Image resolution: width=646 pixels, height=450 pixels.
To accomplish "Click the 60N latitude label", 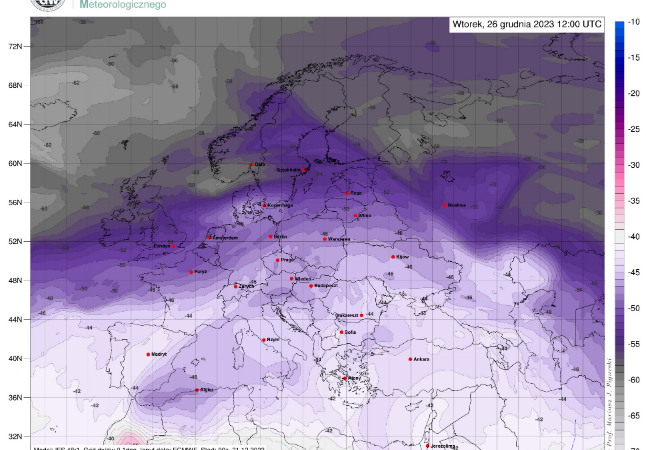I will tap(15, 164).
